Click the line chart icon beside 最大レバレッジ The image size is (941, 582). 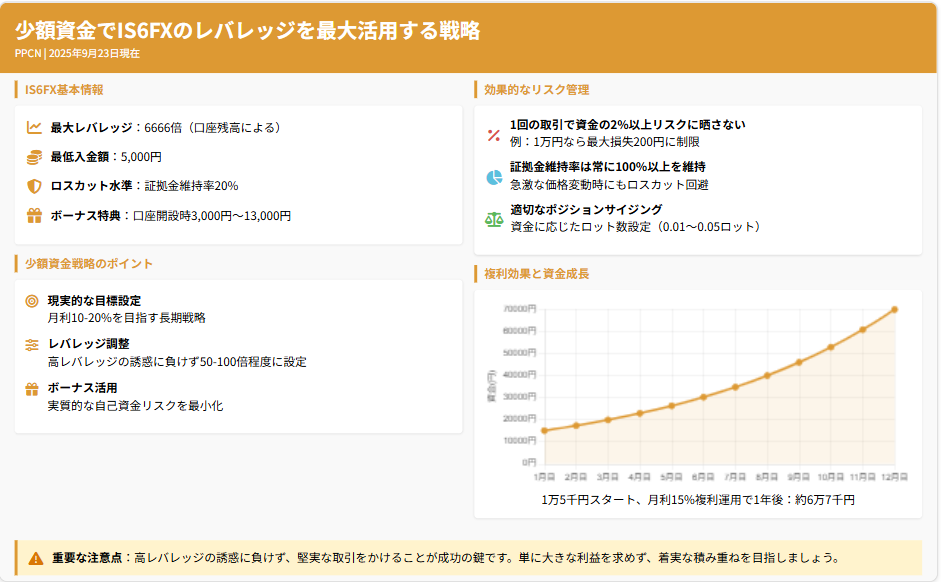(x=34, y=128)
